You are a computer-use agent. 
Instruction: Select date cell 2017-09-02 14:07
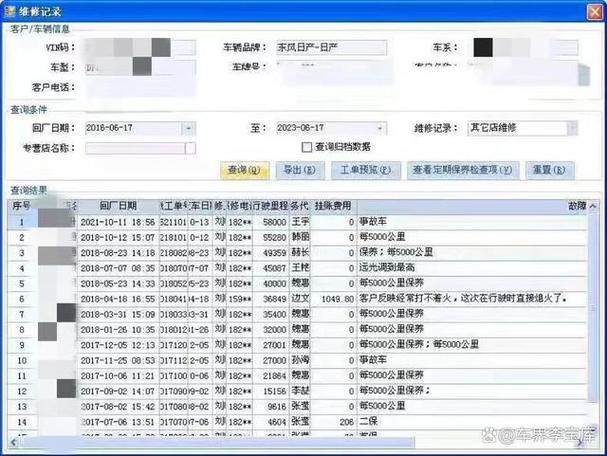click(118, 391)
